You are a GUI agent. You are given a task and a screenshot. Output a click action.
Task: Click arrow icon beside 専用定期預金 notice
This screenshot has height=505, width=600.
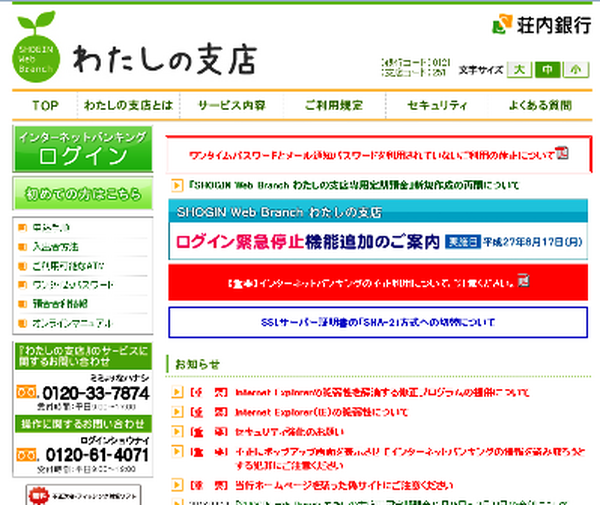click(177, 185)
